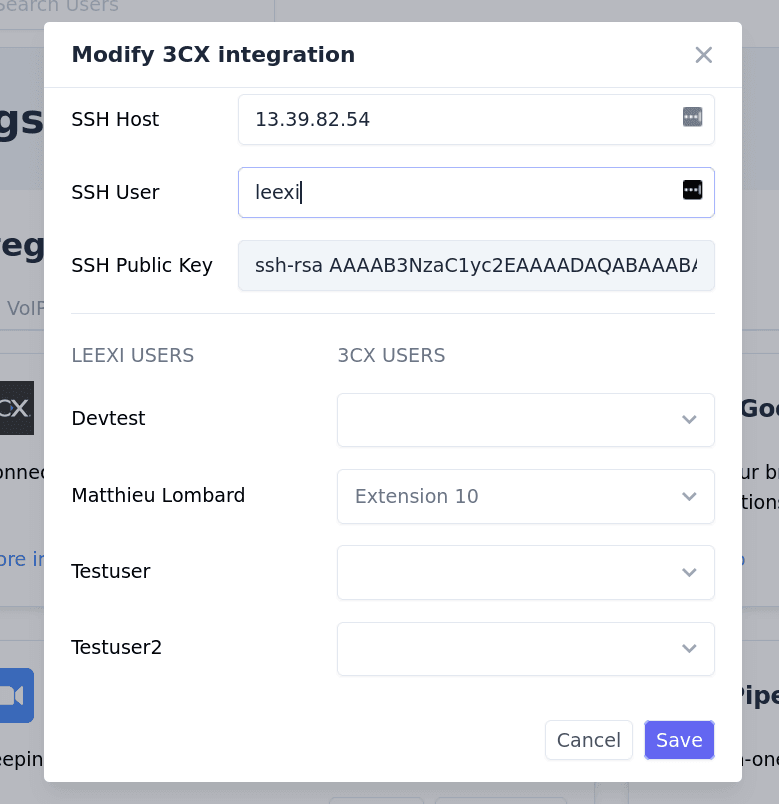
Task: Focus the SSH Host input field
Action: 460,119
